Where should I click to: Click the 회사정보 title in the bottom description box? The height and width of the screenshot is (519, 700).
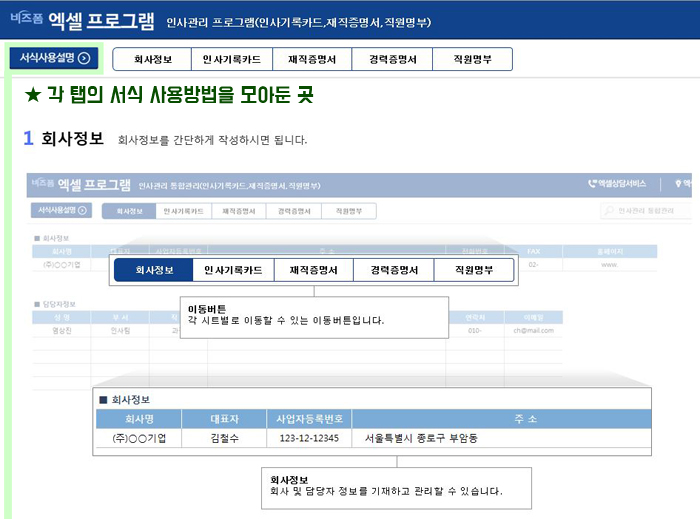[x=289, y=480]
